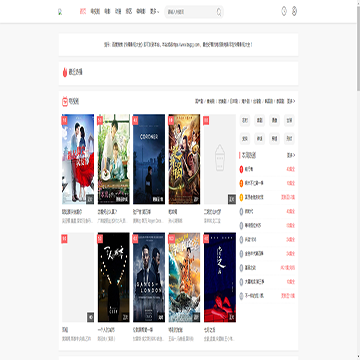Open the user account icon in the header

(x=294, y=11)
